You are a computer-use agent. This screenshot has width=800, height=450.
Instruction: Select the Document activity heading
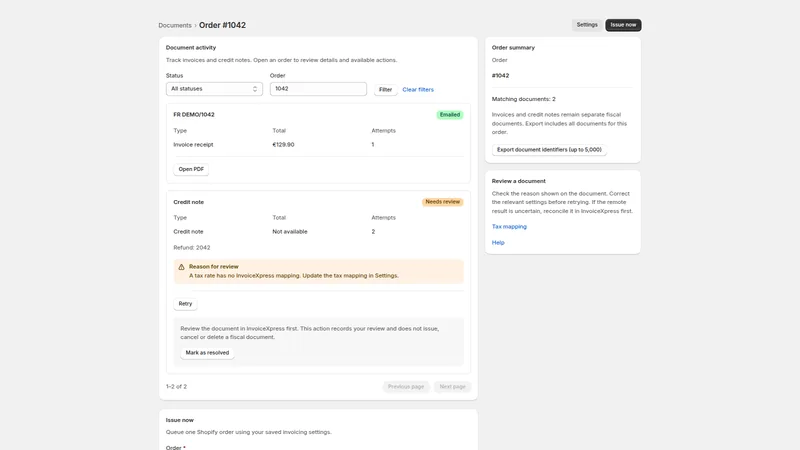191,47
